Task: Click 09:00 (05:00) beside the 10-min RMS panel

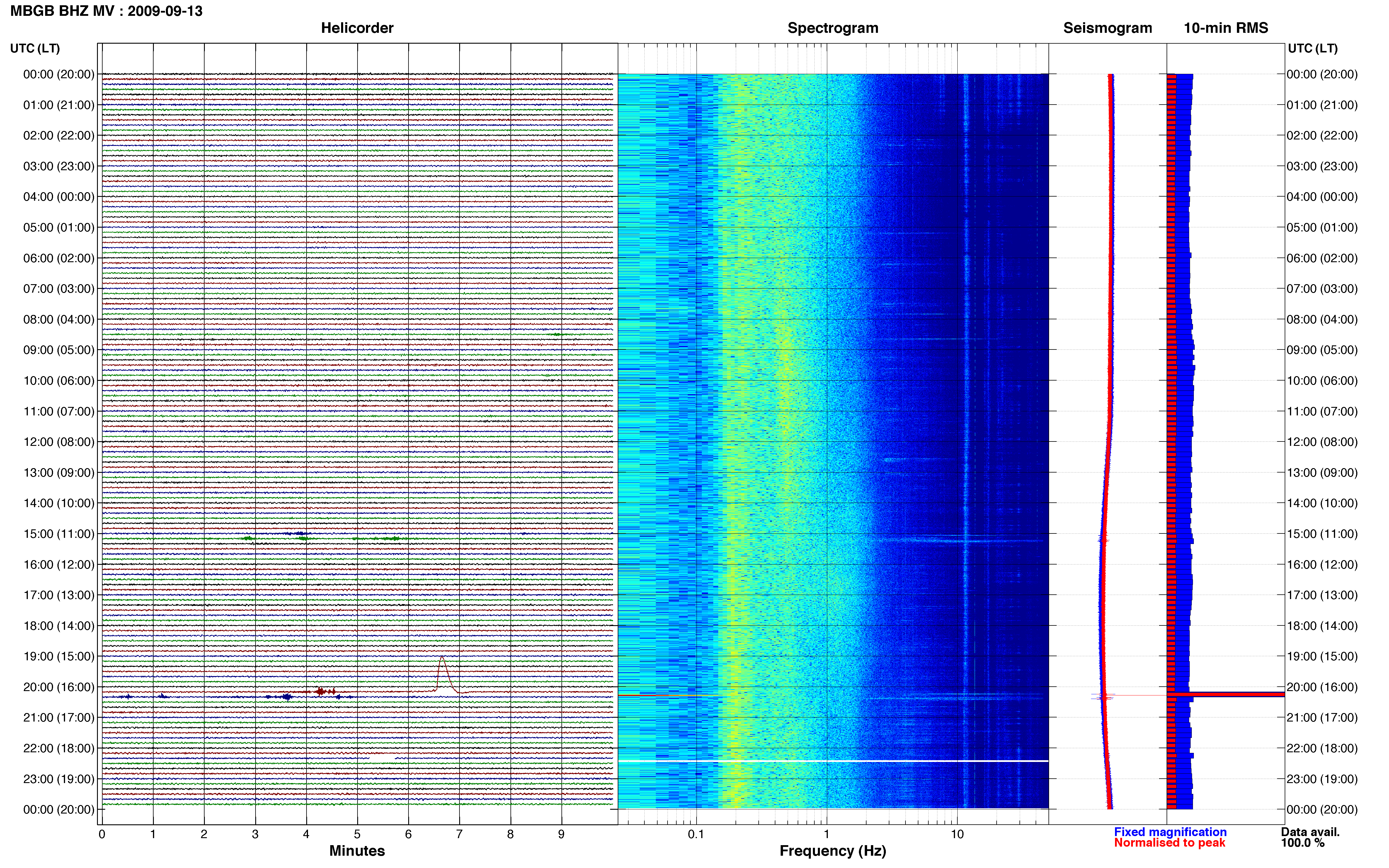Action: [1322, 350]
